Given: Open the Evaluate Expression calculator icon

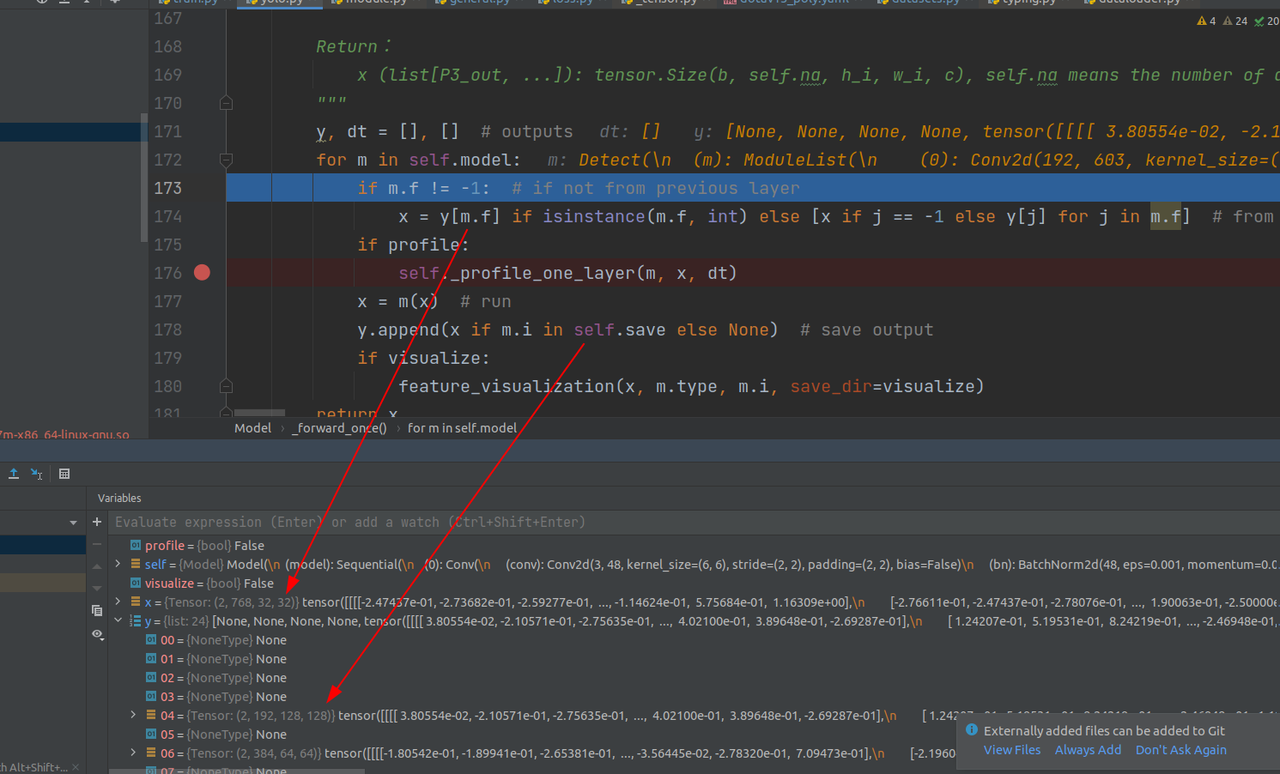Looking at the screenshot, I should [64, 473].
